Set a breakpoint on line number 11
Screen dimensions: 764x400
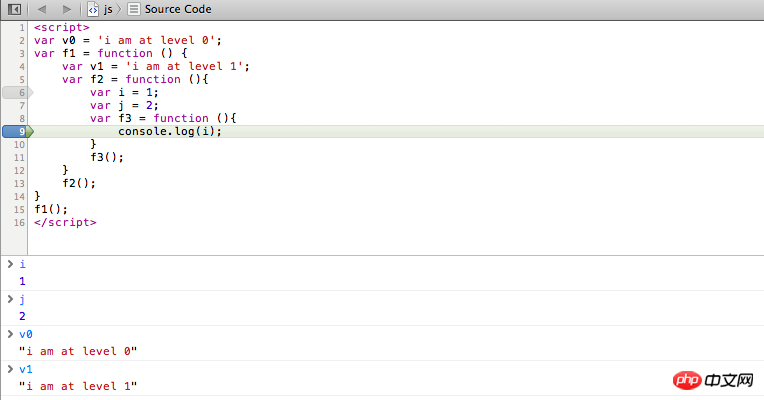(x=19, y=157)
